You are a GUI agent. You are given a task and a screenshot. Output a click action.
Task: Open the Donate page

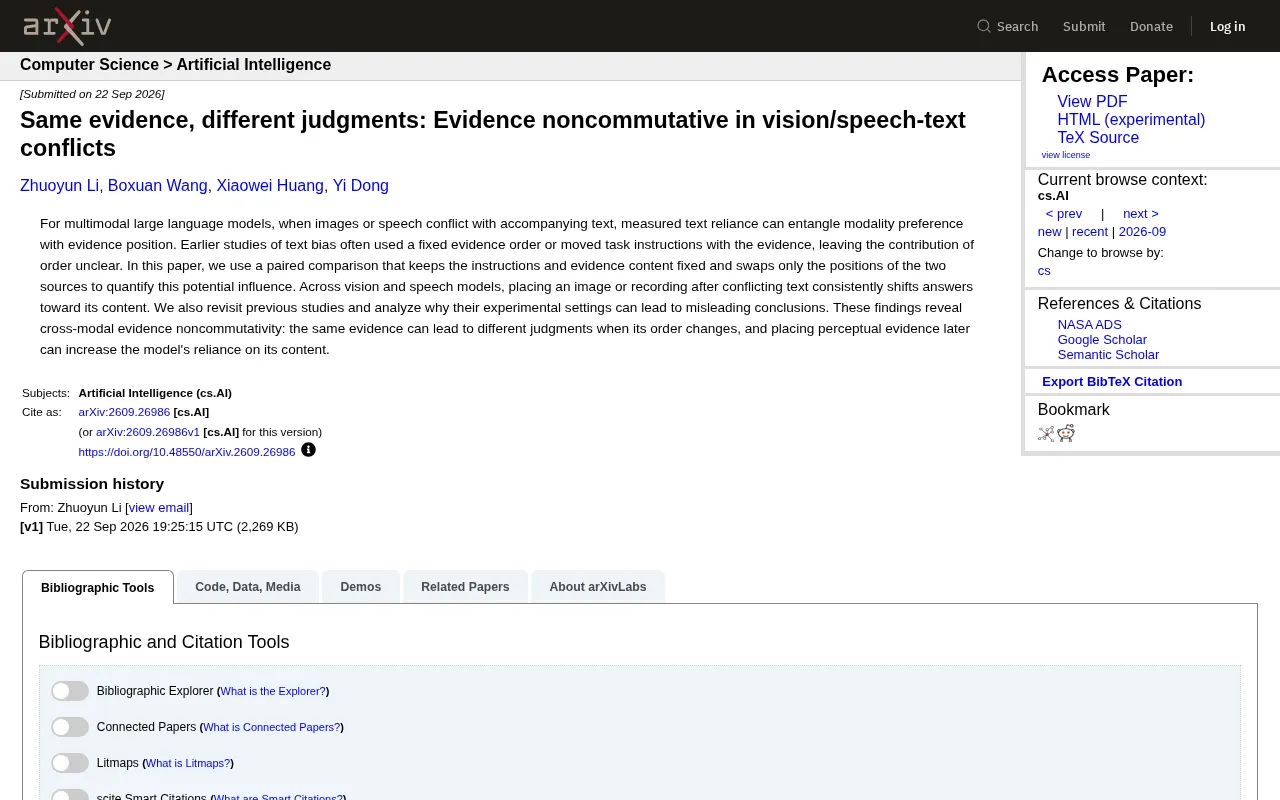[x=1151, y=26]
